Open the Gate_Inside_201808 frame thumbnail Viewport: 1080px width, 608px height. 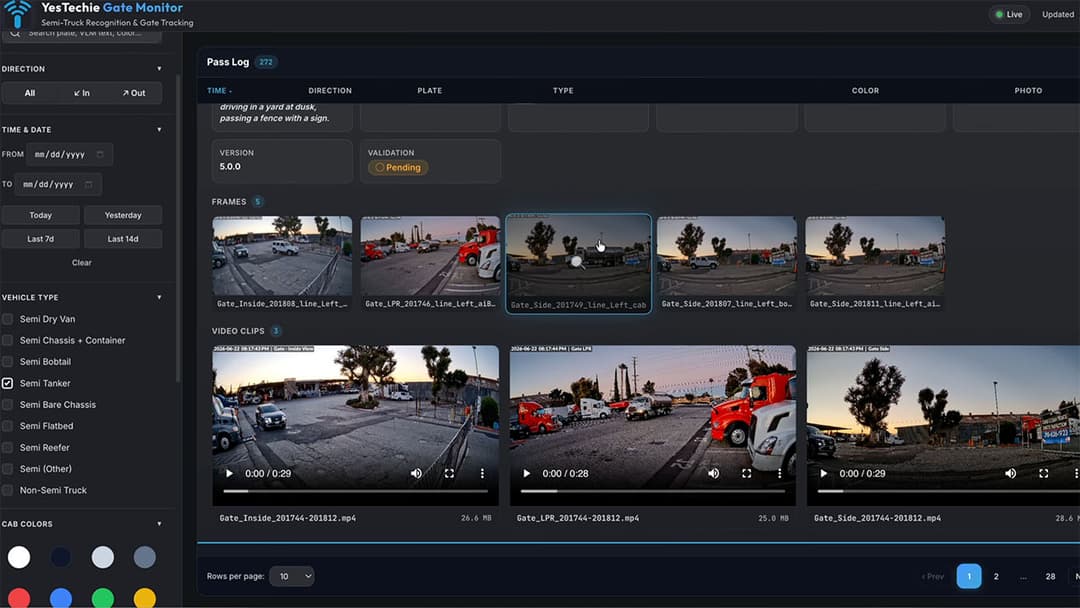pyautogui.click(x=282, y=263)
